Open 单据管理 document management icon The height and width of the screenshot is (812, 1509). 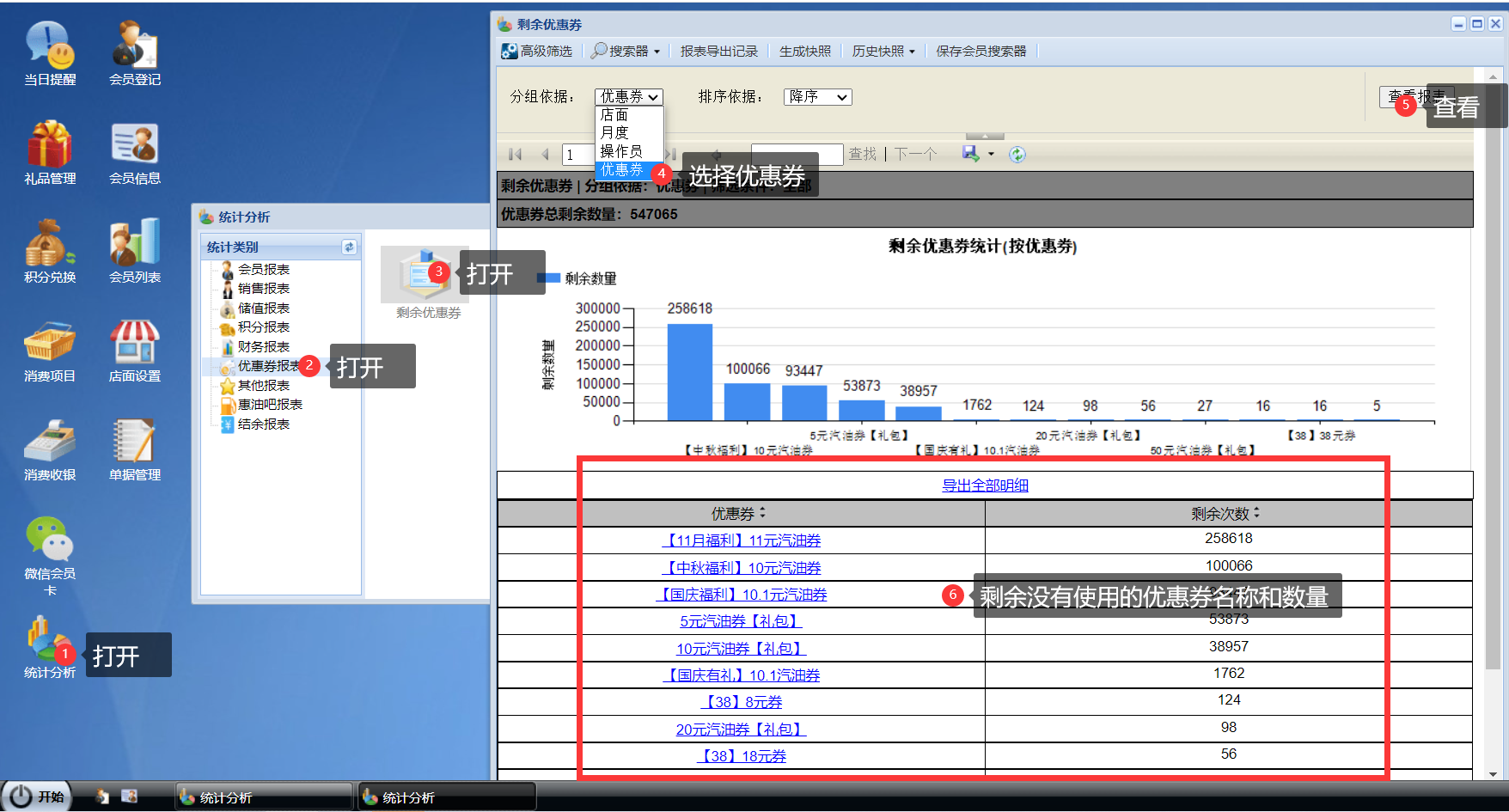(135, 449)
